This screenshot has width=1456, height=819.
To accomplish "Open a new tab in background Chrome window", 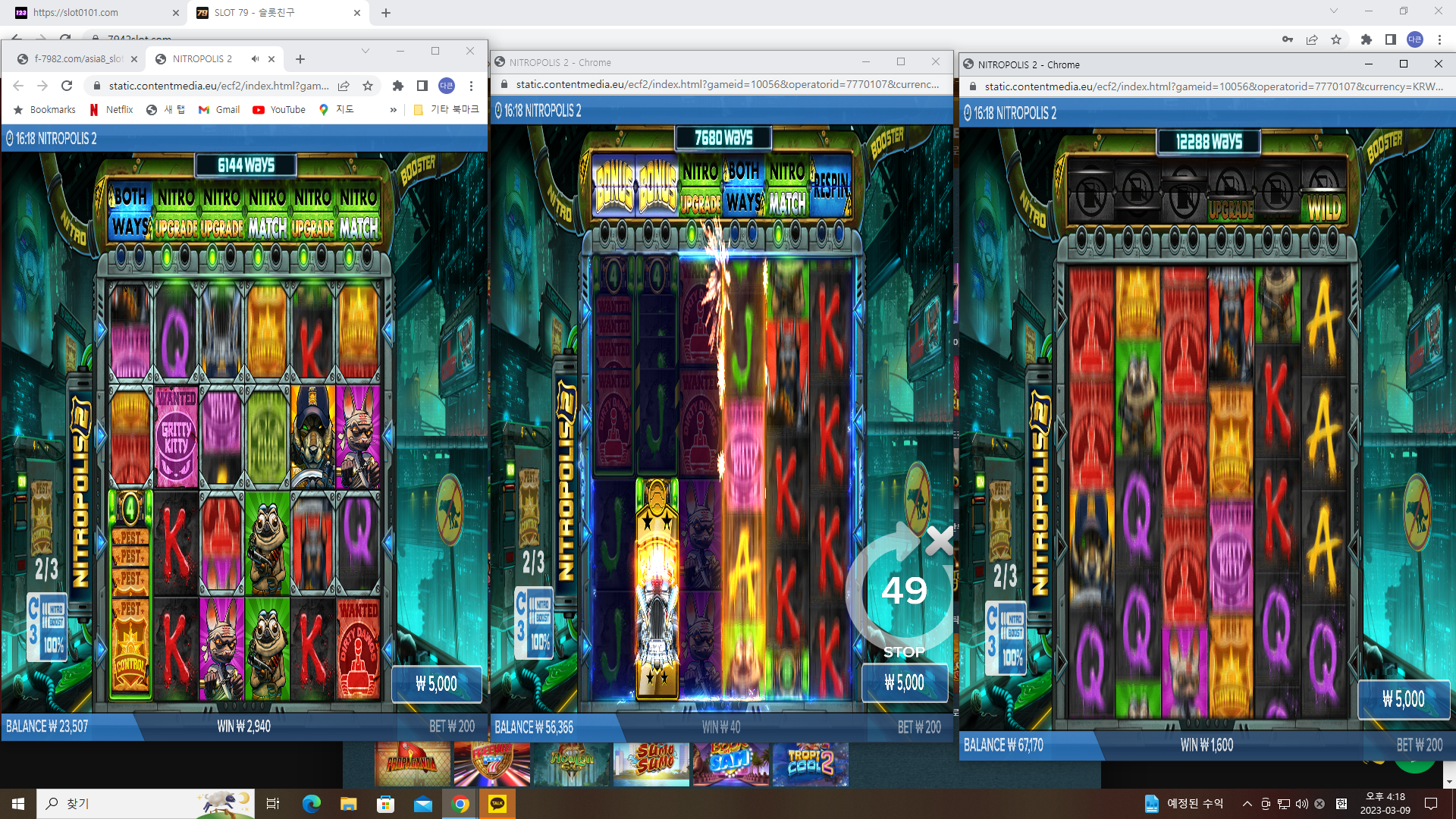I will tap(386, 13).
